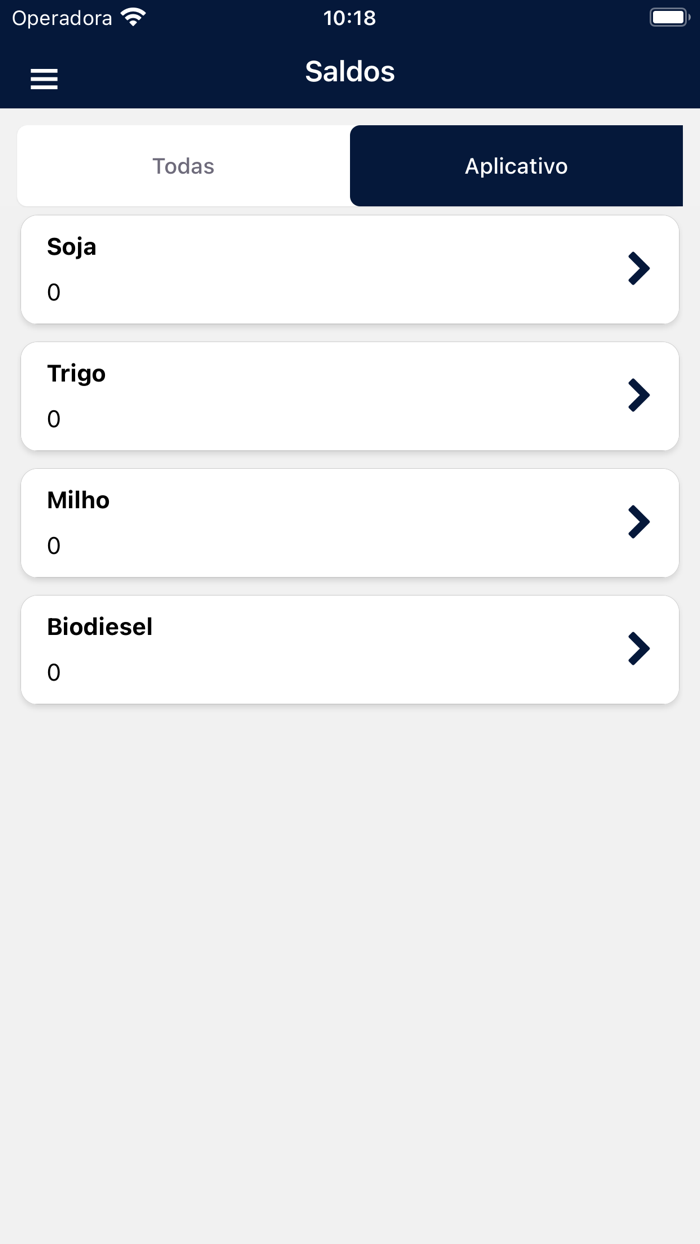
Task: Switch to the Todas tab
Action: coord(183,166)
